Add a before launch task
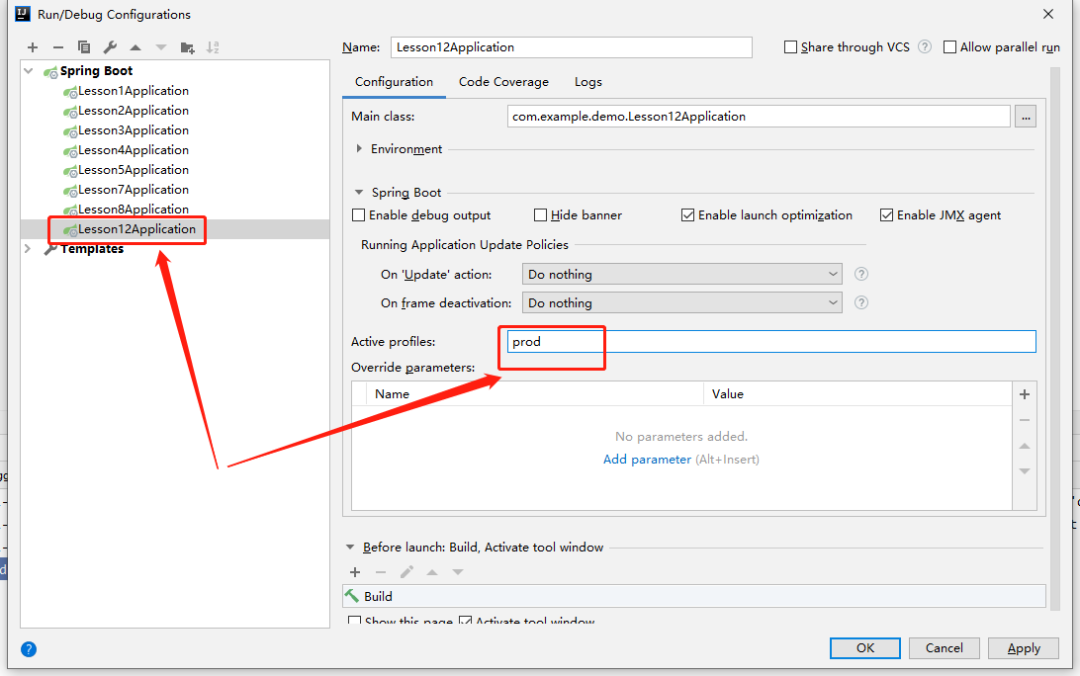 click(x=355, y=572)
